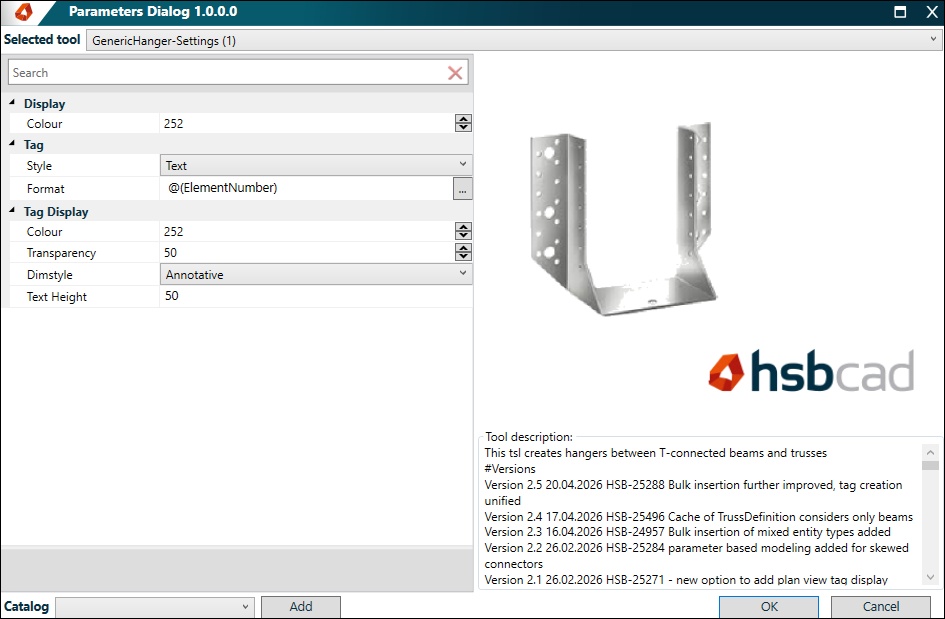
Task: Increase the Tag Display Colour value
Action: [x=463, y=227]
